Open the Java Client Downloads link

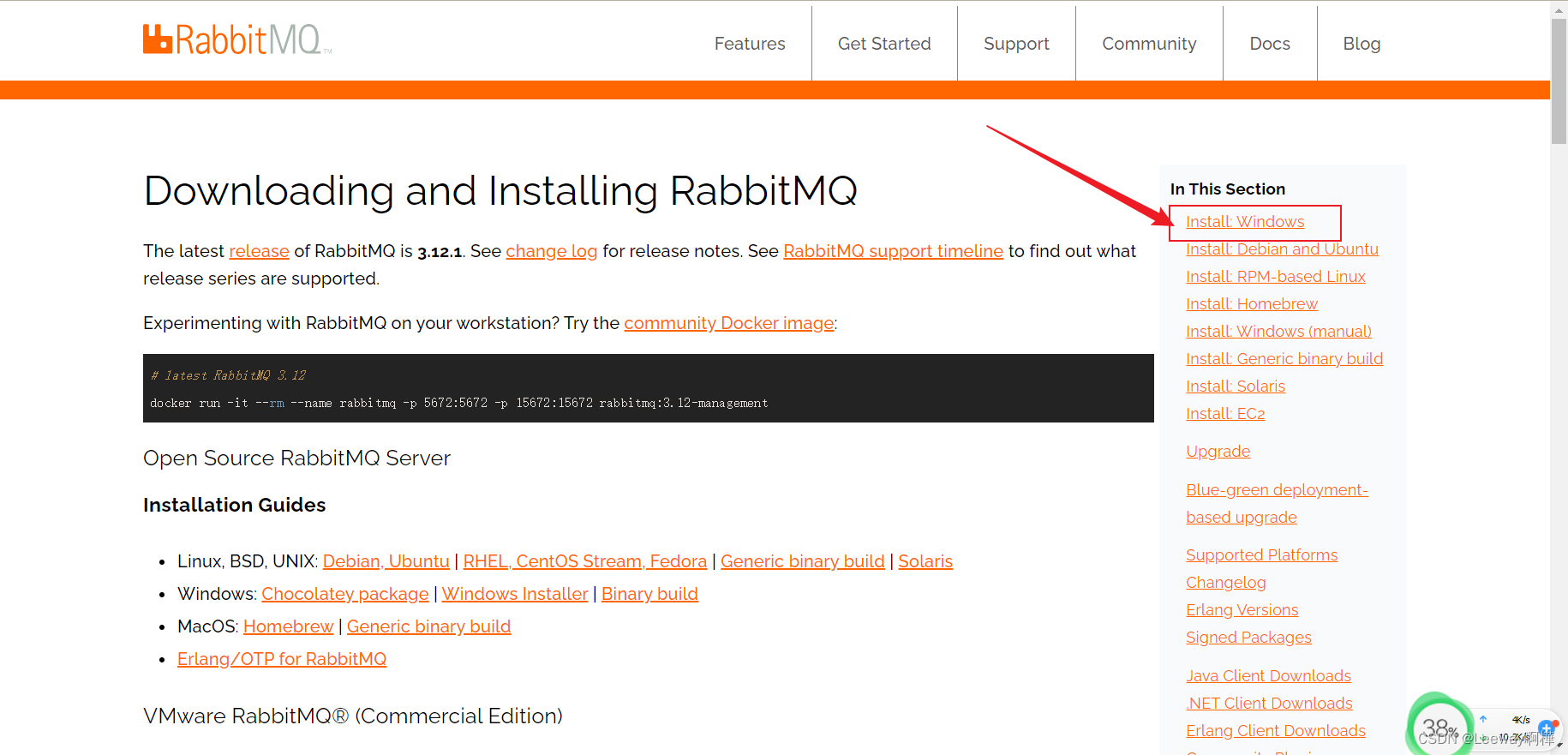[1269, 676]
